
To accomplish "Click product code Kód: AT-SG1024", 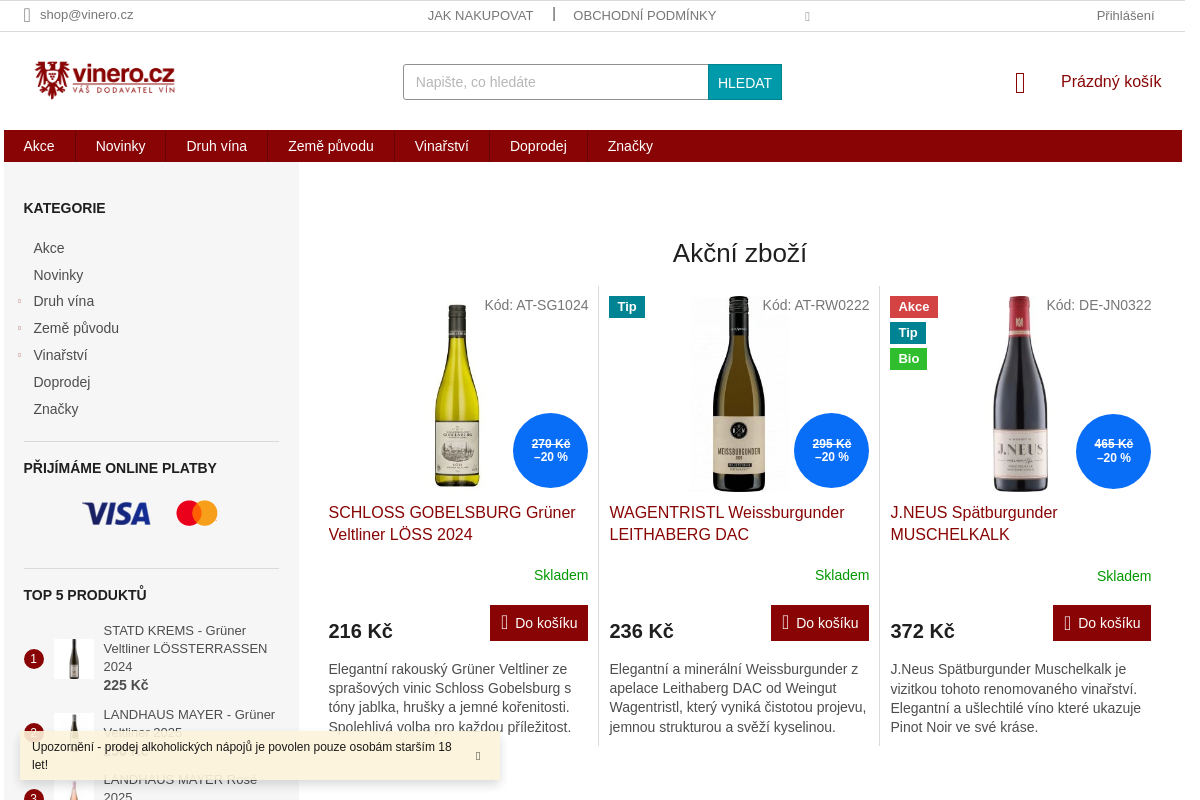I will pyautogui.click(x=536, y=305).
